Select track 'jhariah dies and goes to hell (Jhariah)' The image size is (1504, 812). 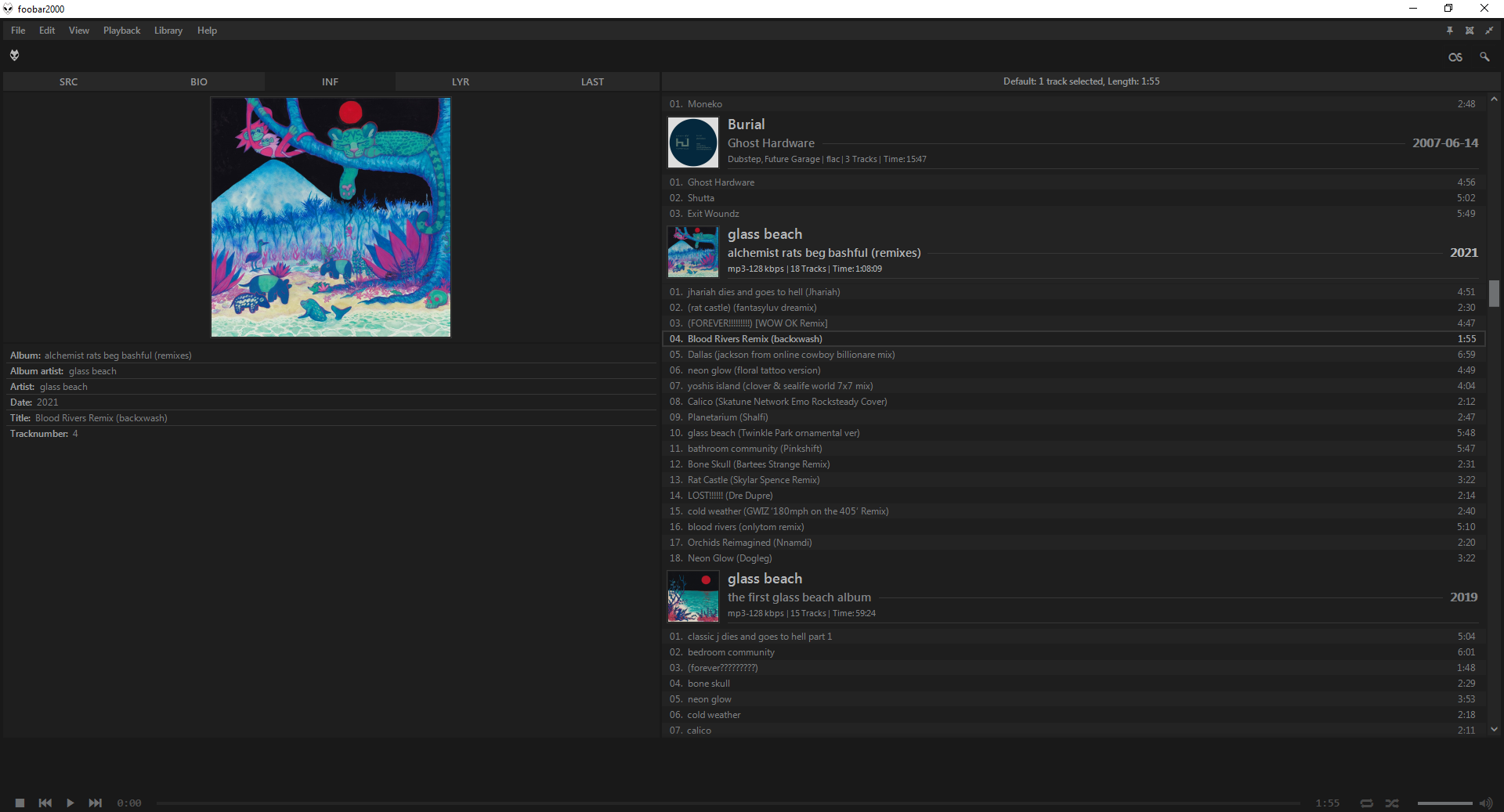click(x=1074, y=292)
